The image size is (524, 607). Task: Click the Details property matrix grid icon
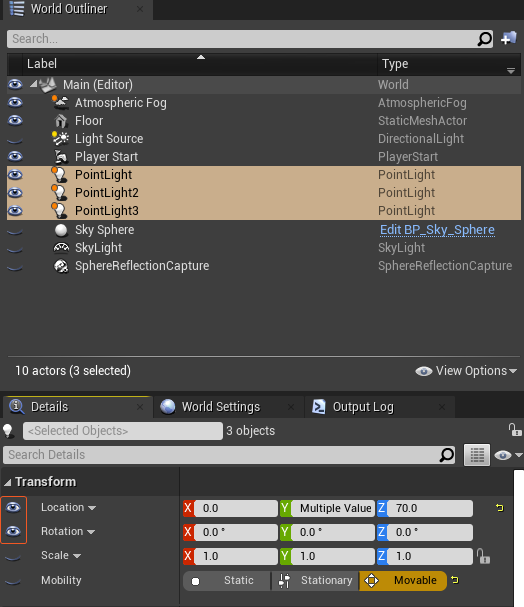tap(477, 455)
